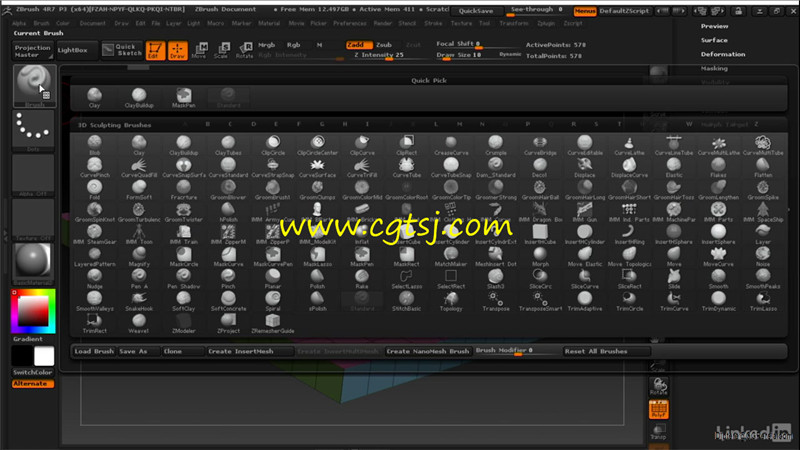
Task: Toggle the Mrgb channel button
Action: click(x=266, y=45)
